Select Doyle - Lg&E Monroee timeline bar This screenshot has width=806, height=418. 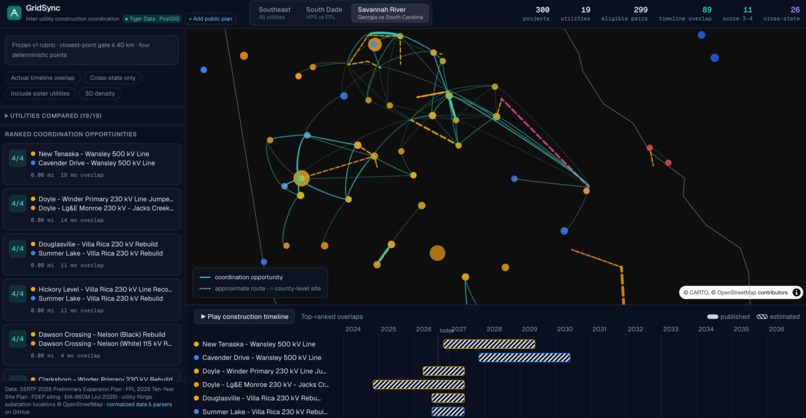coord(418,385)
